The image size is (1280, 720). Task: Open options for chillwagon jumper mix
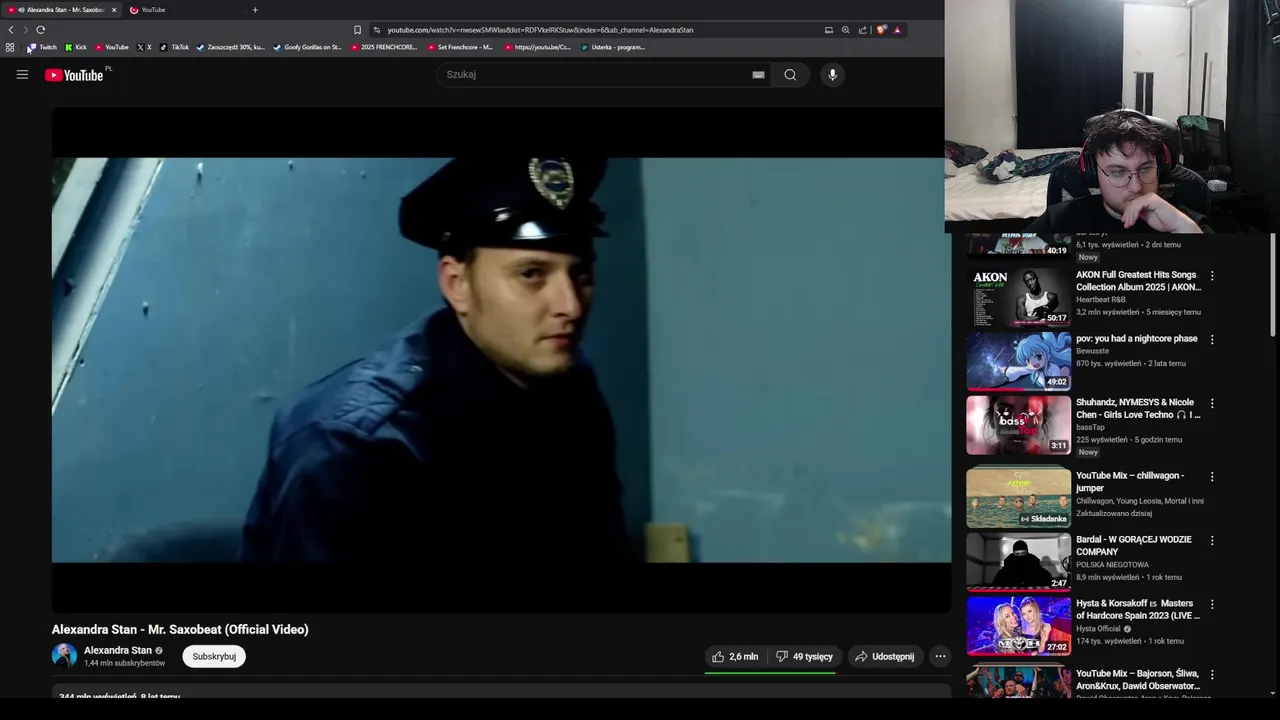pyautogui.click(x=1212, y=476)
